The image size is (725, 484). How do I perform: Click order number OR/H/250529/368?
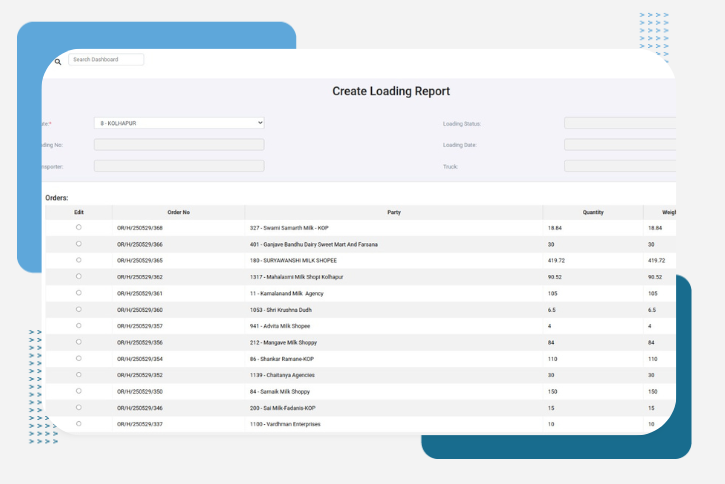140,228
